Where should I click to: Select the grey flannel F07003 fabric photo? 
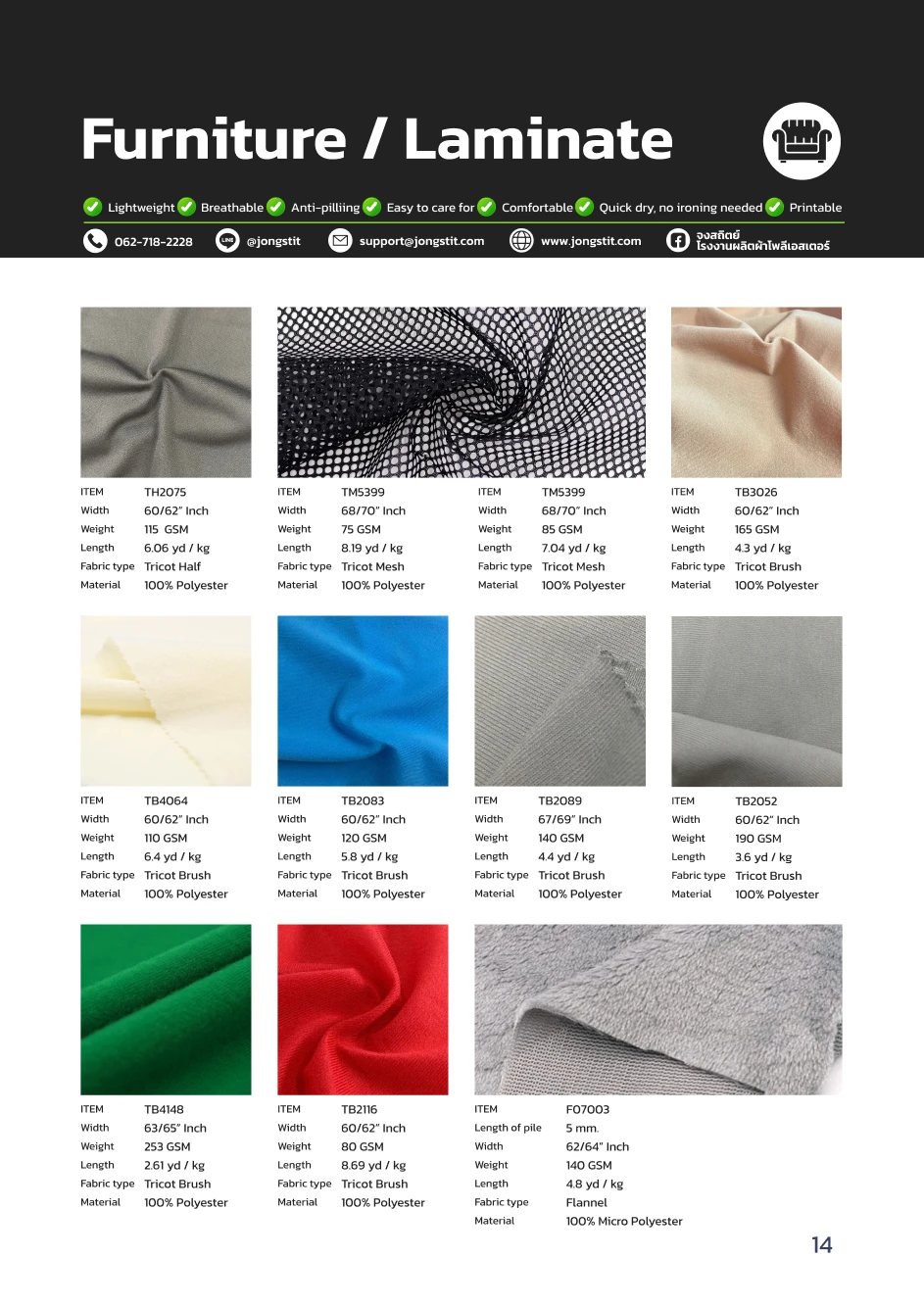coord(658,1009)
